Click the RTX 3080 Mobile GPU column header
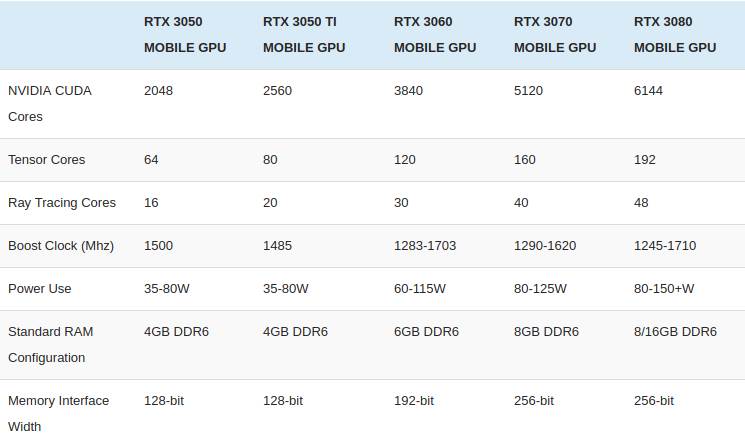 click(x=675, y=34)
